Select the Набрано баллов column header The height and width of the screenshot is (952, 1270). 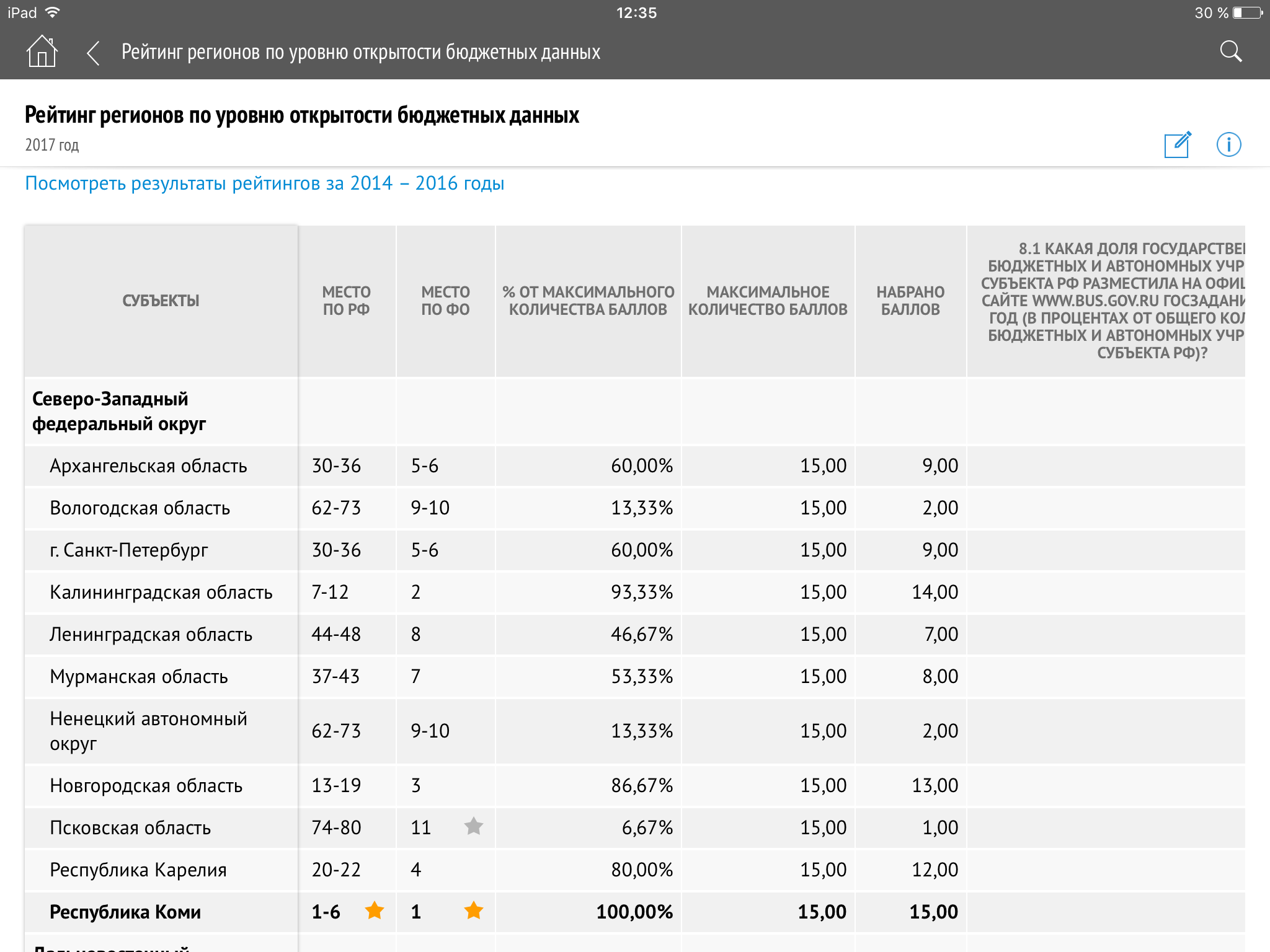coord(910,301)
